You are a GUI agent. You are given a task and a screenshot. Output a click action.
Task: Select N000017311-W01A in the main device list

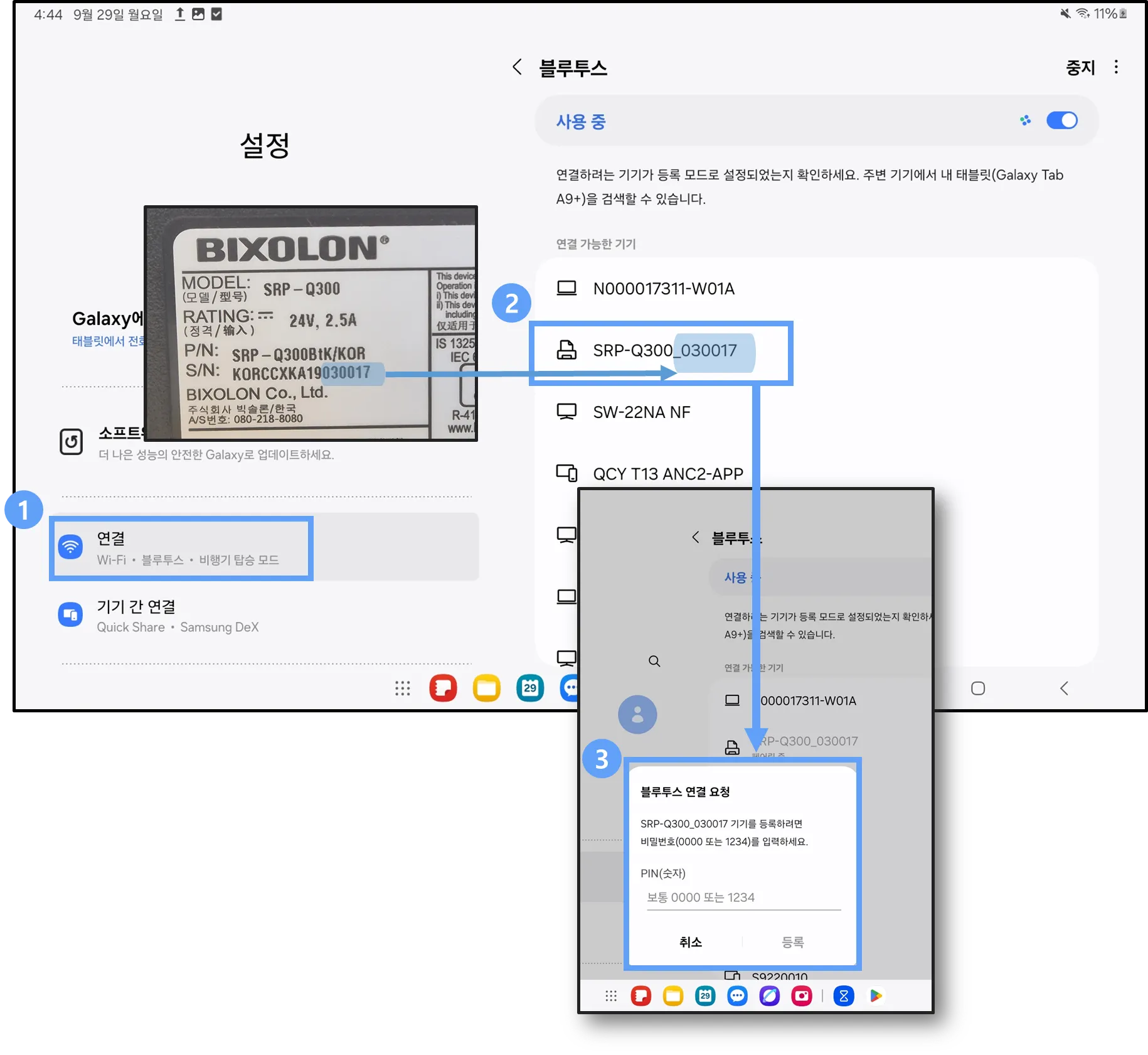(816, 289)
